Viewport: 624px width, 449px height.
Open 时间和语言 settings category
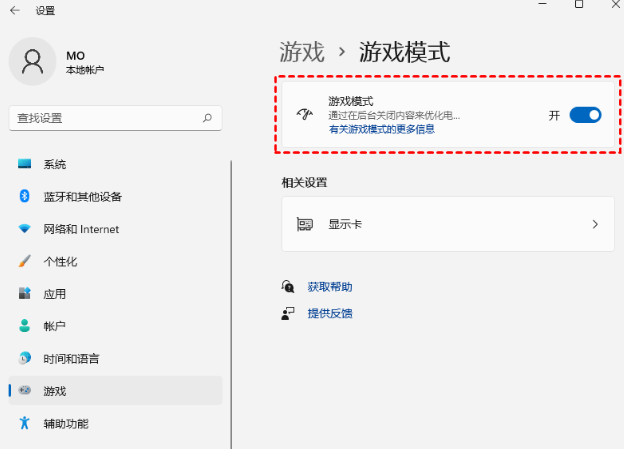click(115, 358)
